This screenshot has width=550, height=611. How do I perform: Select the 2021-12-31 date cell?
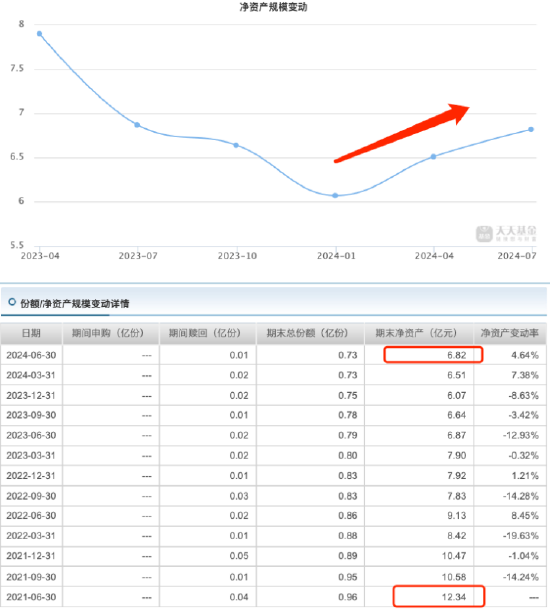click(x=31, y=556)
